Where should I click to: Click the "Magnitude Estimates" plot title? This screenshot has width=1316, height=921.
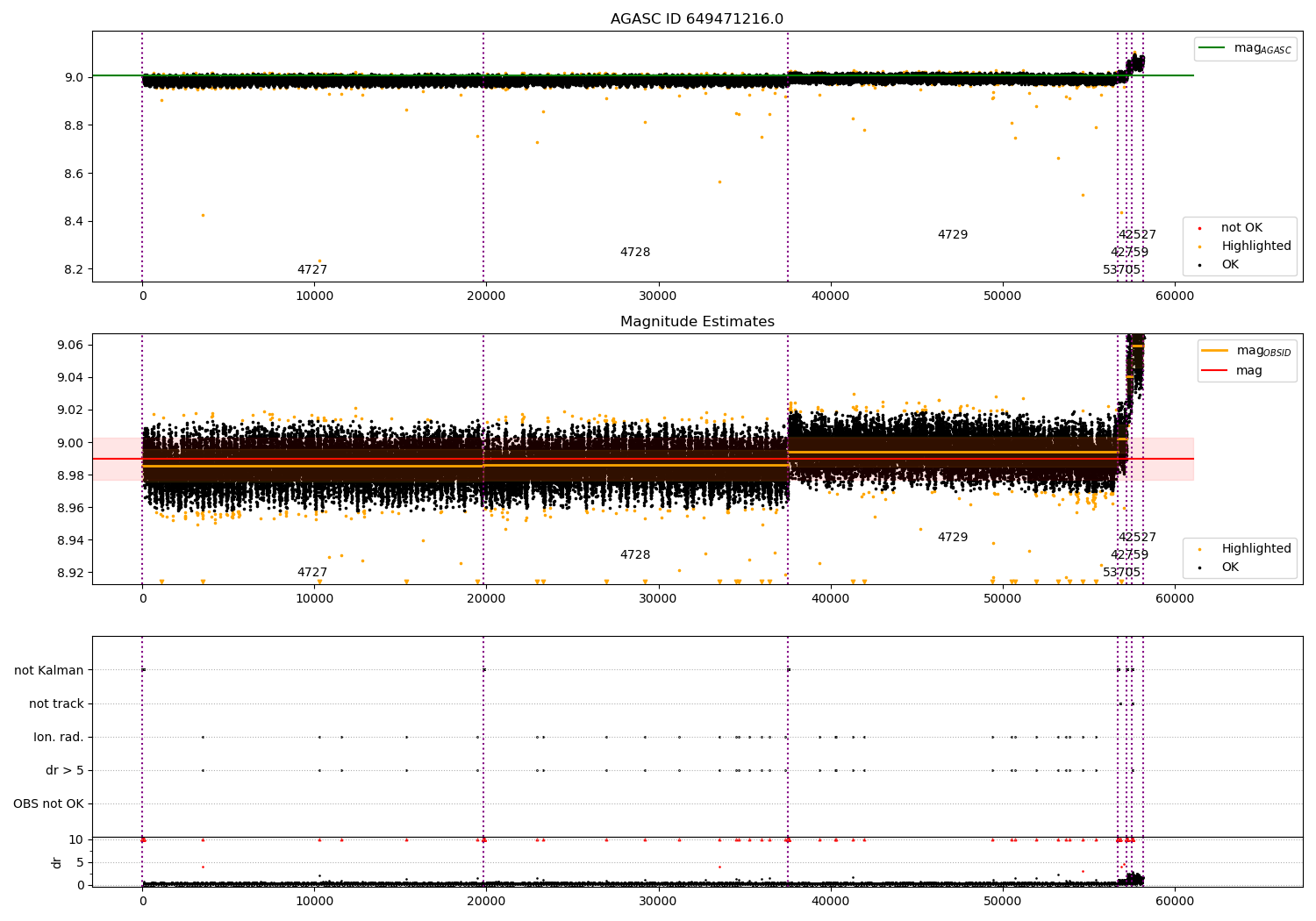[x=697, y=322]
